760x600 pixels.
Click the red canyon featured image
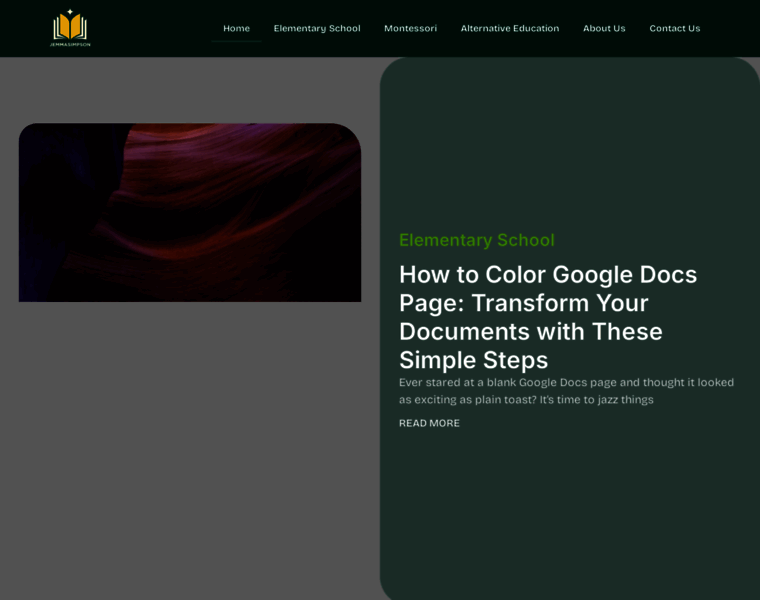click(190, 212)
